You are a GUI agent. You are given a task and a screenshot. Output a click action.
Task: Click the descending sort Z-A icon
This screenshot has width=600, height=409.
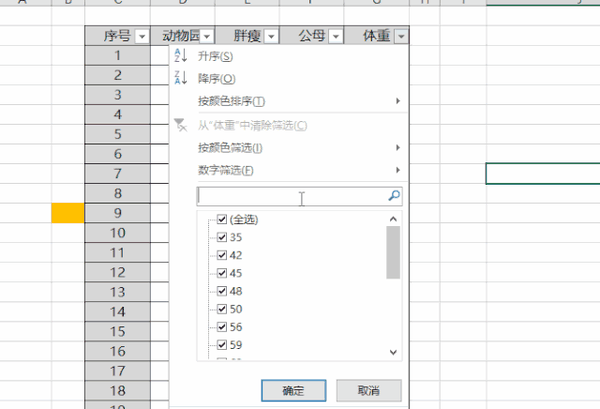coord(181,78)
